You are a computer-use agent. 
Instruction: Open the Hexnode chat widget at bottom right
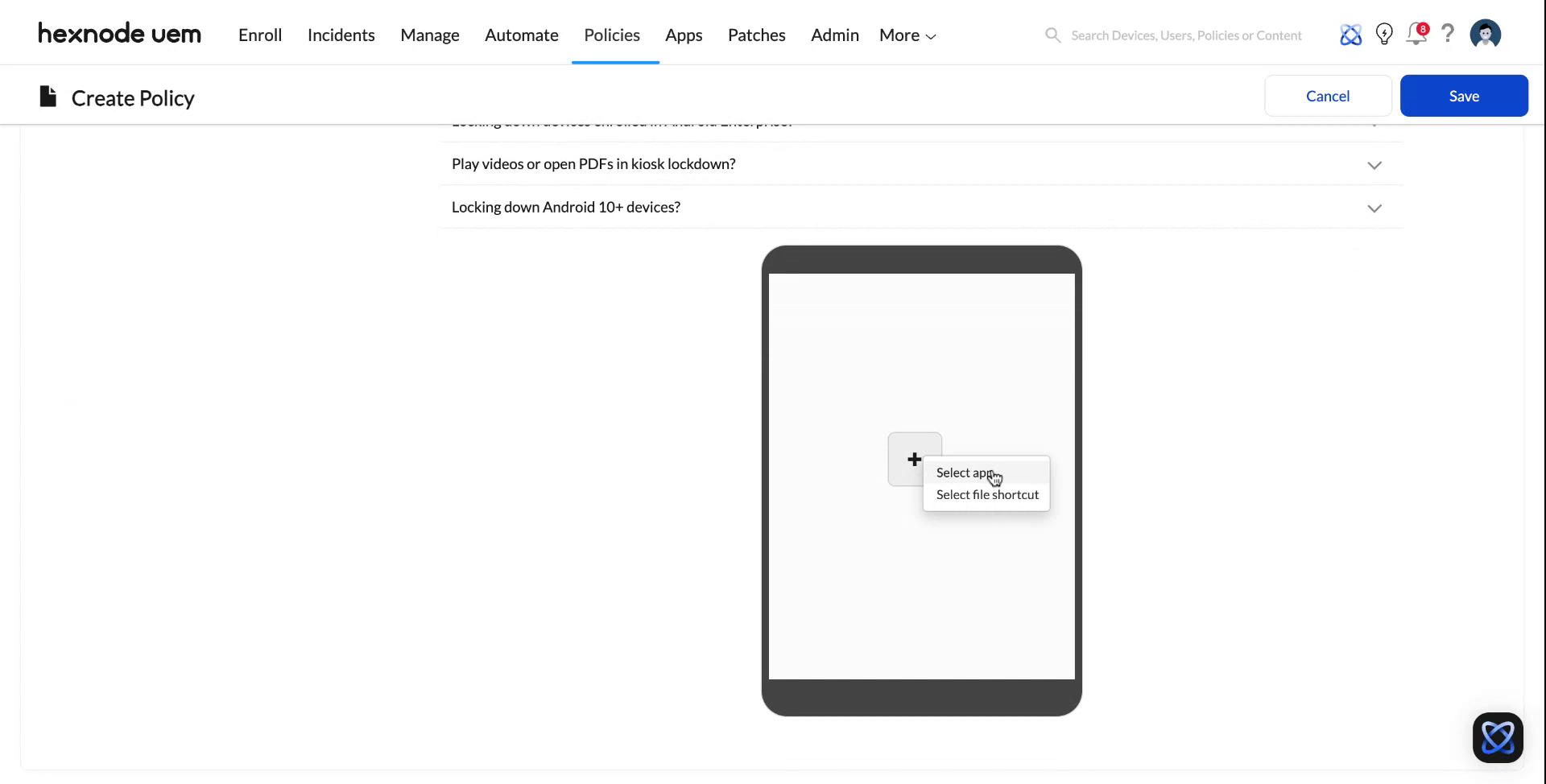1498,737
